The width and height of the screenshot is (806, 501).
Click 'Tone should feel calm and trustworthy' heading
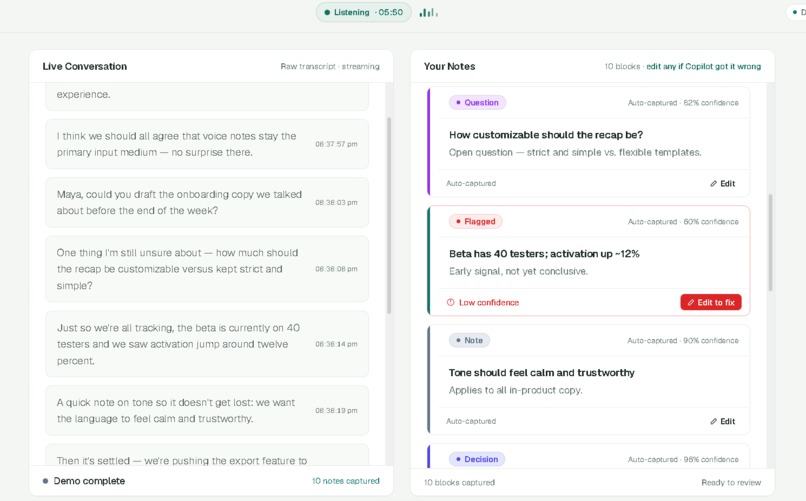coord(541,373)
